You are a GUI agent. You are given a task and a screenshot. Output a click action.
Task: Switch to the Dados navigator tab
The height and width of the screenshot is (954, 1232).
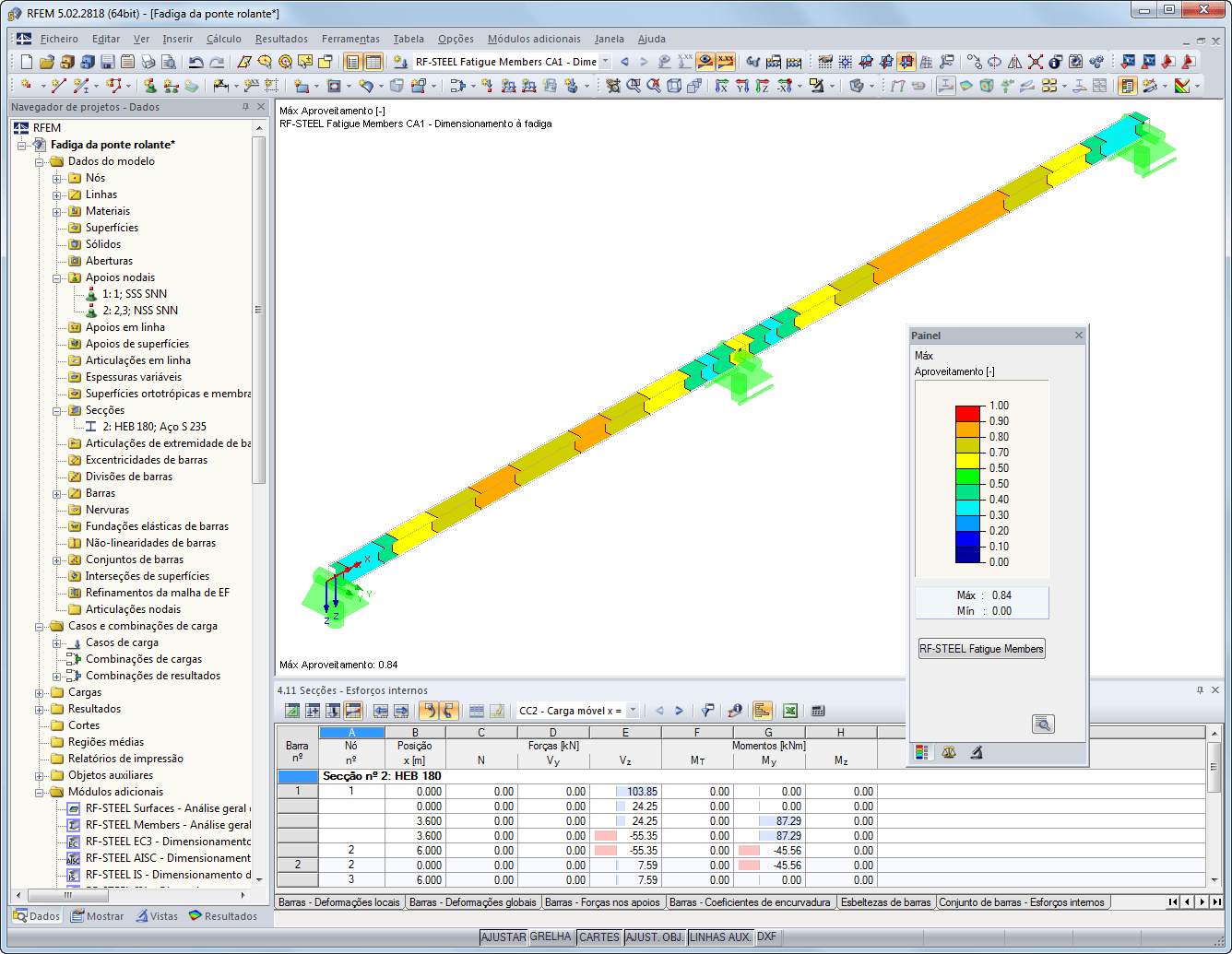[37, 916]
